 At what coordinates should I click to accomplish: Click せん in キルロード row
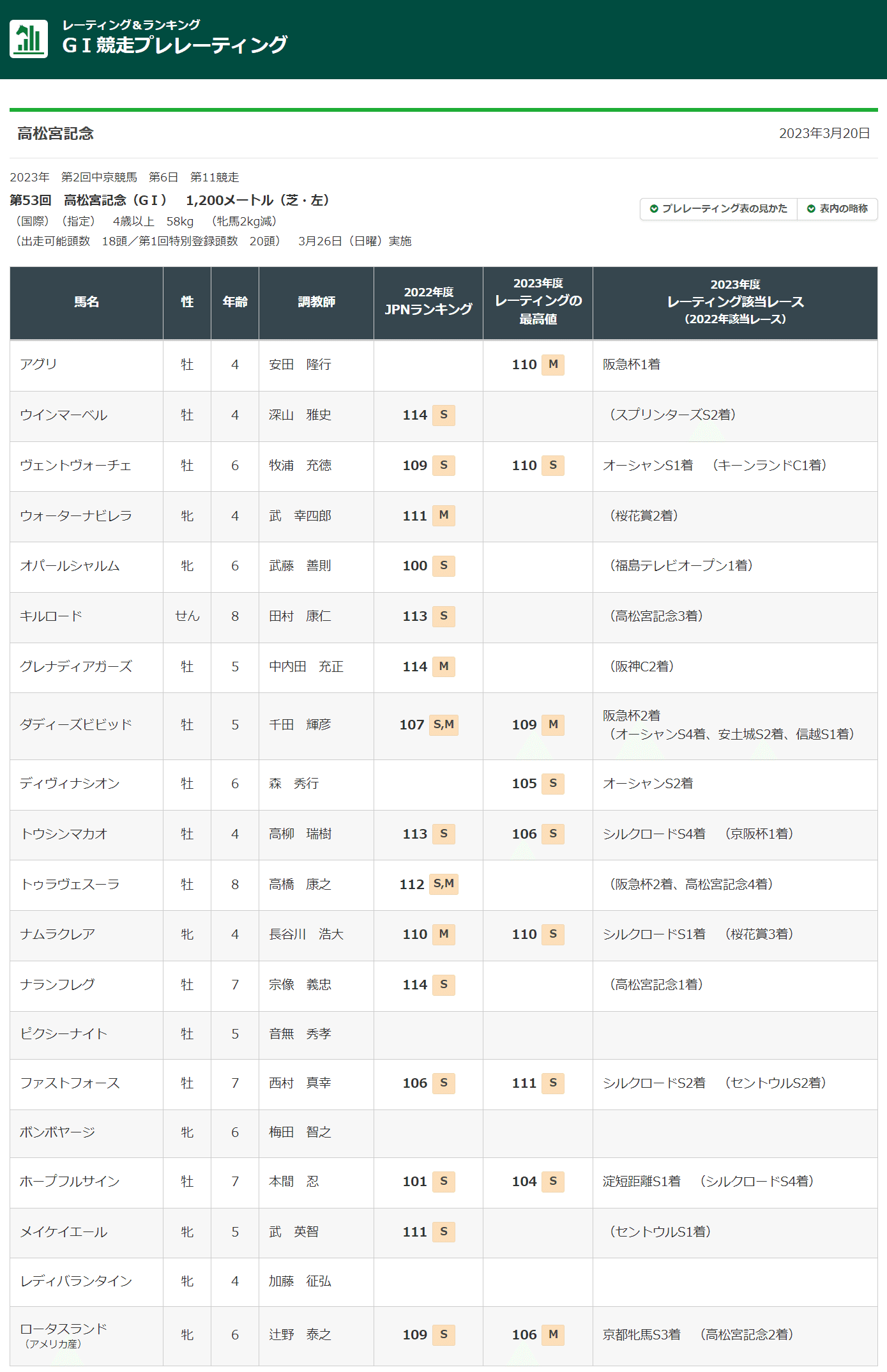click(x=187, y=616)
